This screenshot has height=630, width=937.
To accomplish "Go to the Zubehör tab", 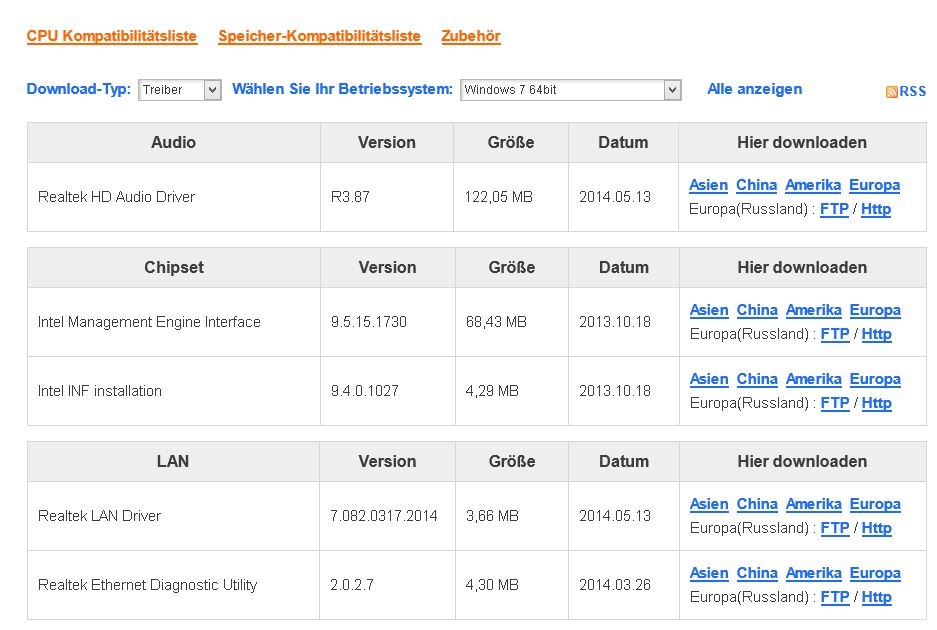I will point(471,36).
